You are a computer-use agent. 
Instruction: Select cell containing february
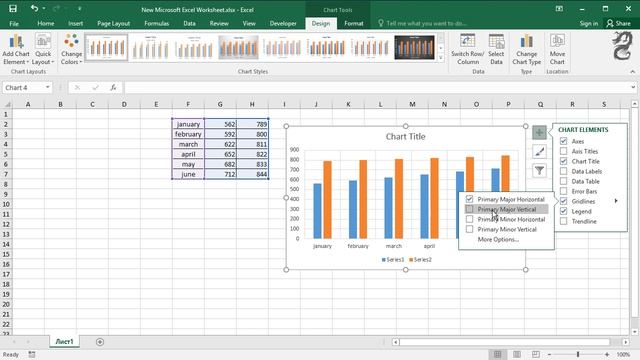click(x=188, y=134)
